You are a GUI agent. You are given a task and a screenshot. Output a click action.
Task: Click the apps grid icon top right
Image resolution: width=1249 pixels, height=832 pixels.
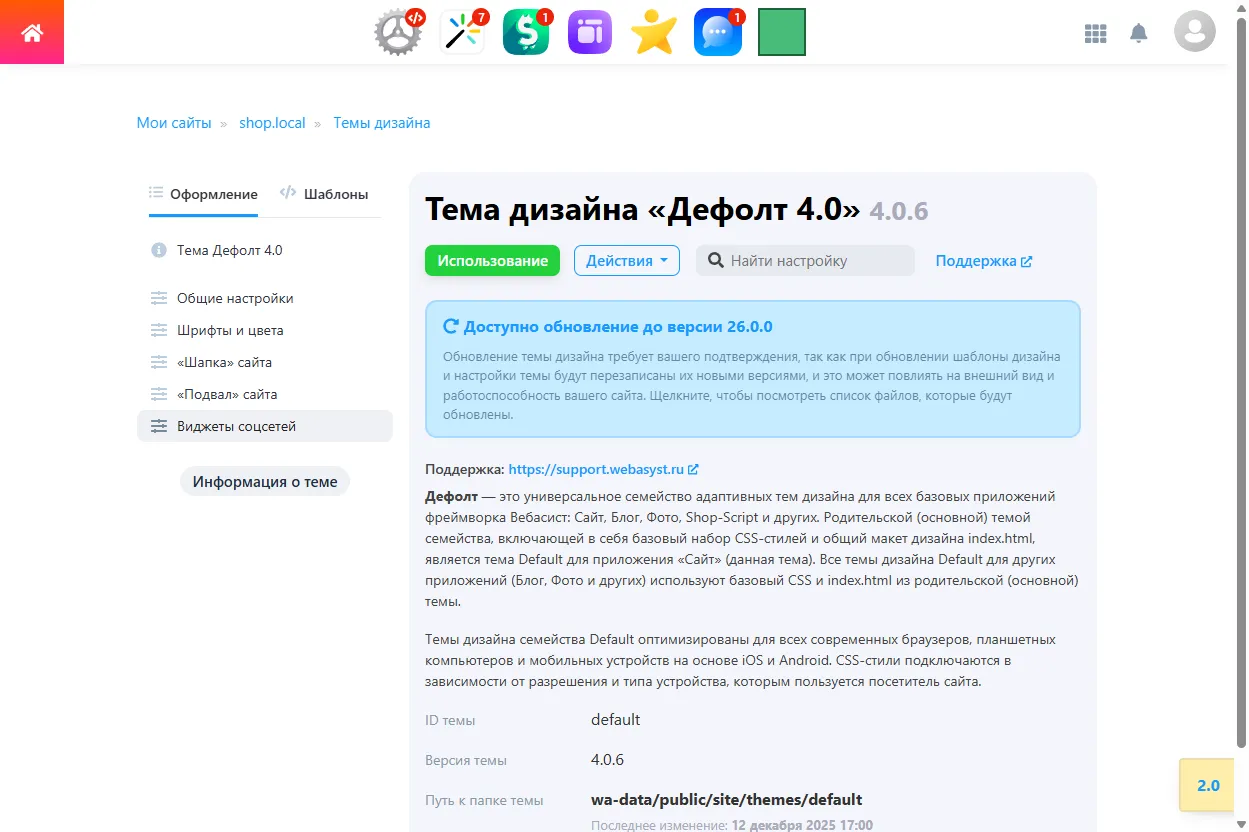1095,33
